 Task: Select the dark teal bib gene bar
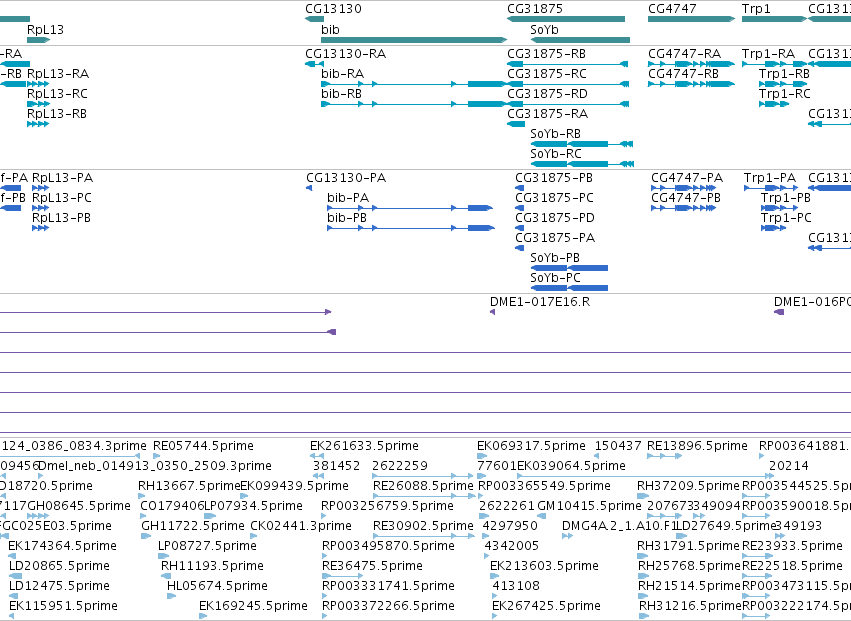(414, 40)
